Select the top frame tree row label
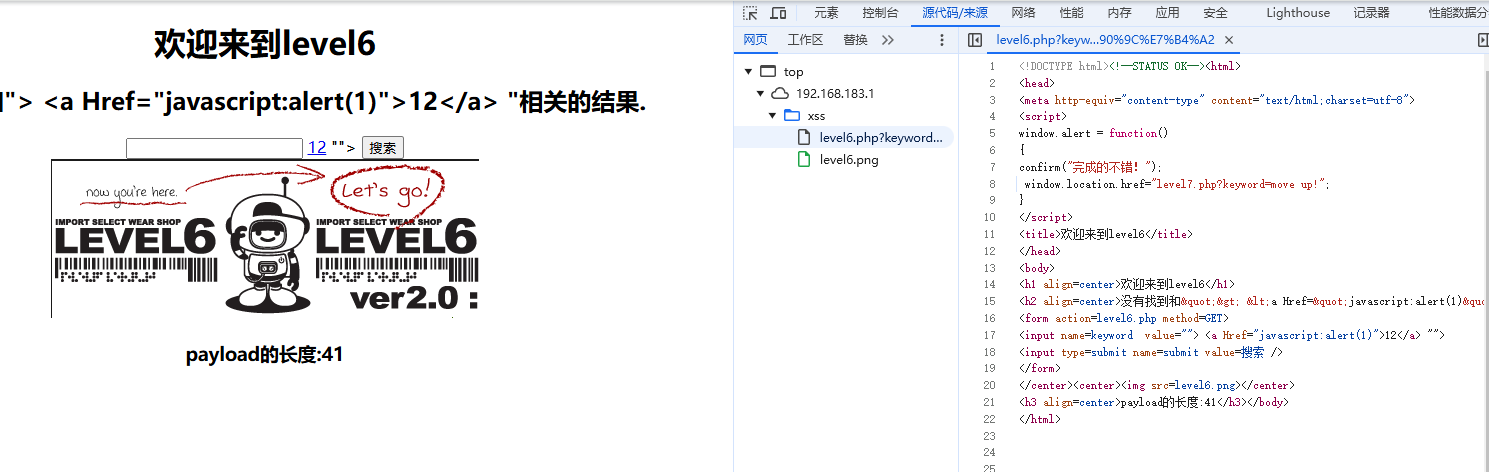 click(793, 72)
